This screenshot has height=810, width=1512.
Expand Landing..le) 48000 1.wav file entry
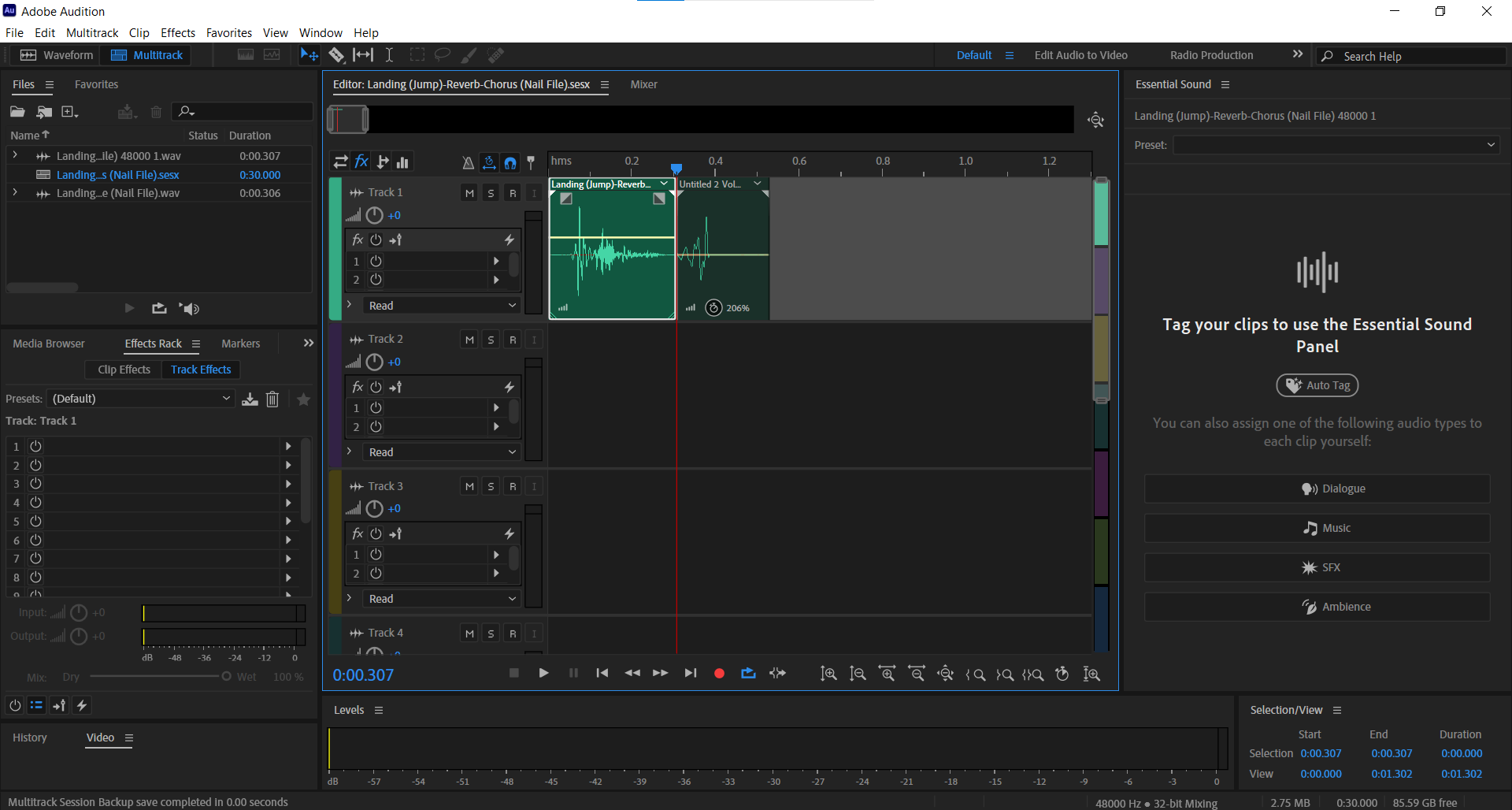tap(15, 156)
